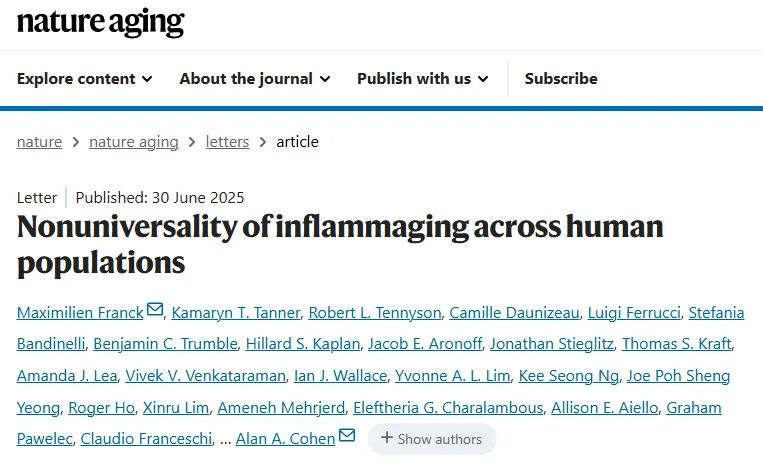The image size is (763, 462).
Task: Click envelope icon beside Maximilien Franck
Action: click(x=155, y=309)
